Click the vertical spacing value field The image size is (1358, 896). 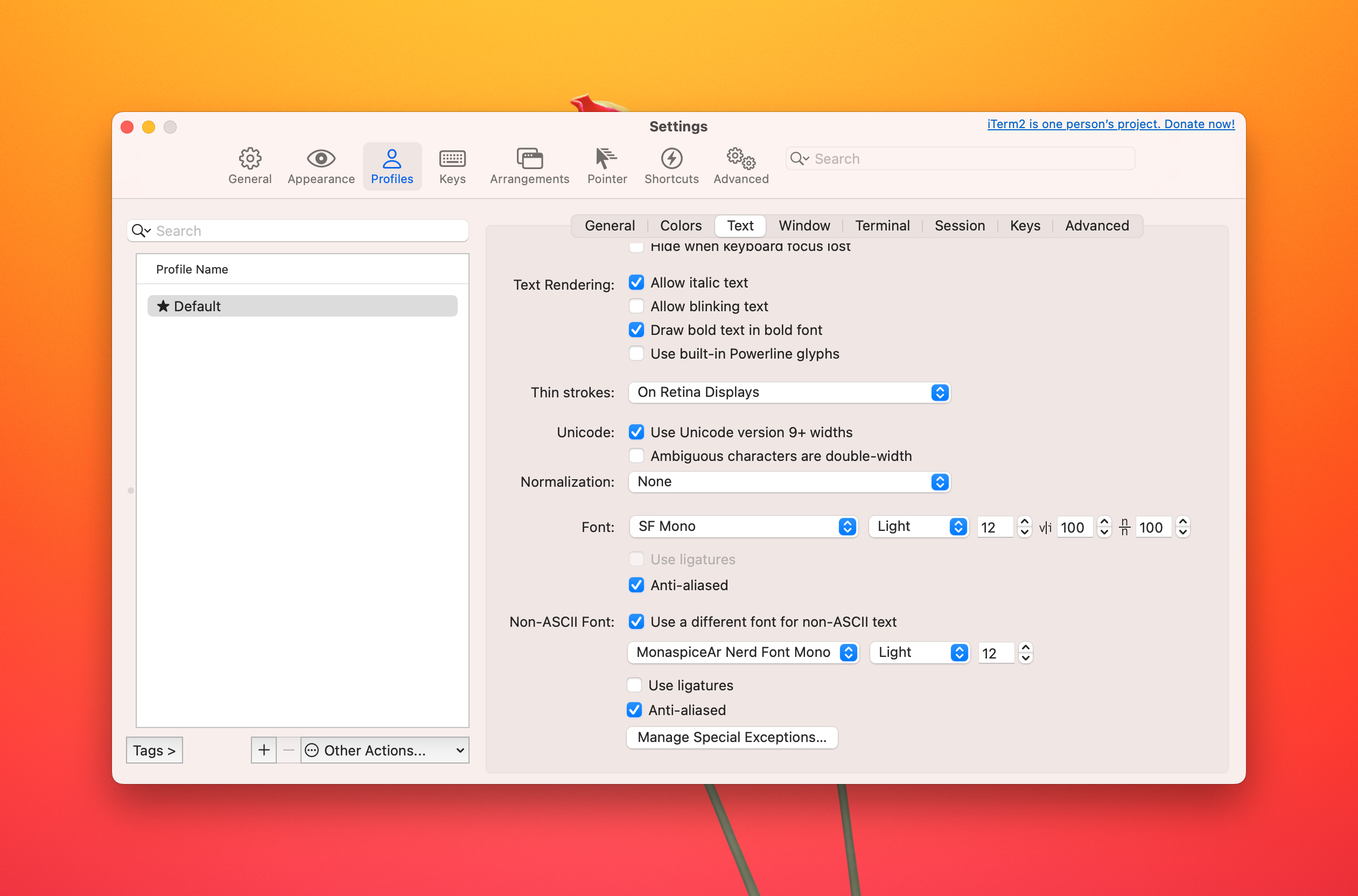click(x=1153, y=527)
